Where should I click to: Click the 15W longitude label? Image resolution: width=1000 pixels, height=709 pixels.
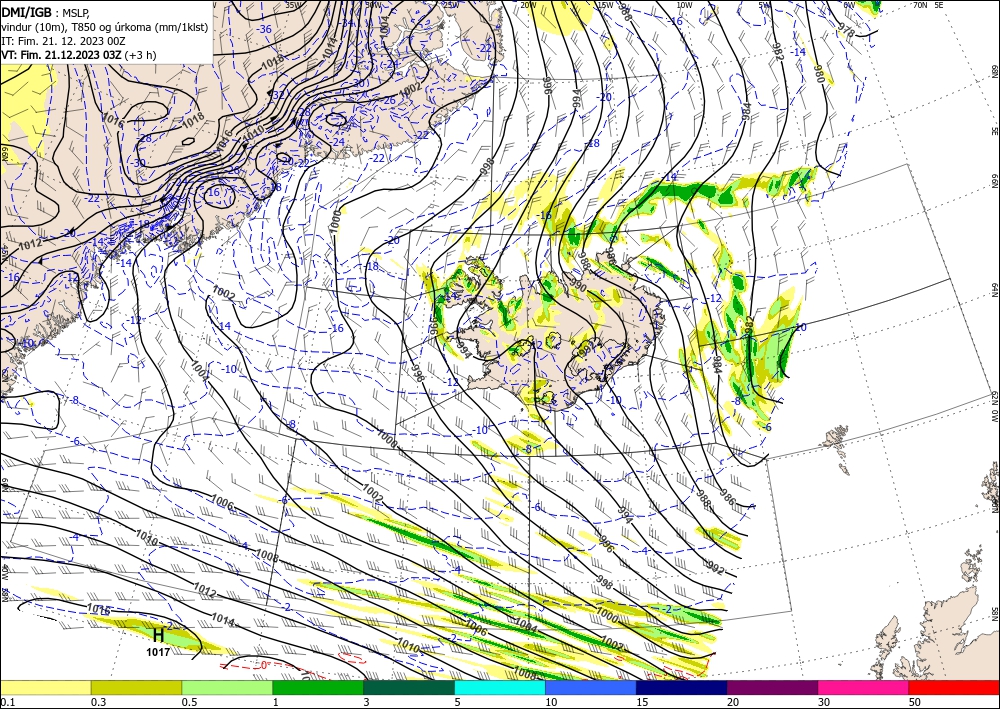(x=605, y=5)
